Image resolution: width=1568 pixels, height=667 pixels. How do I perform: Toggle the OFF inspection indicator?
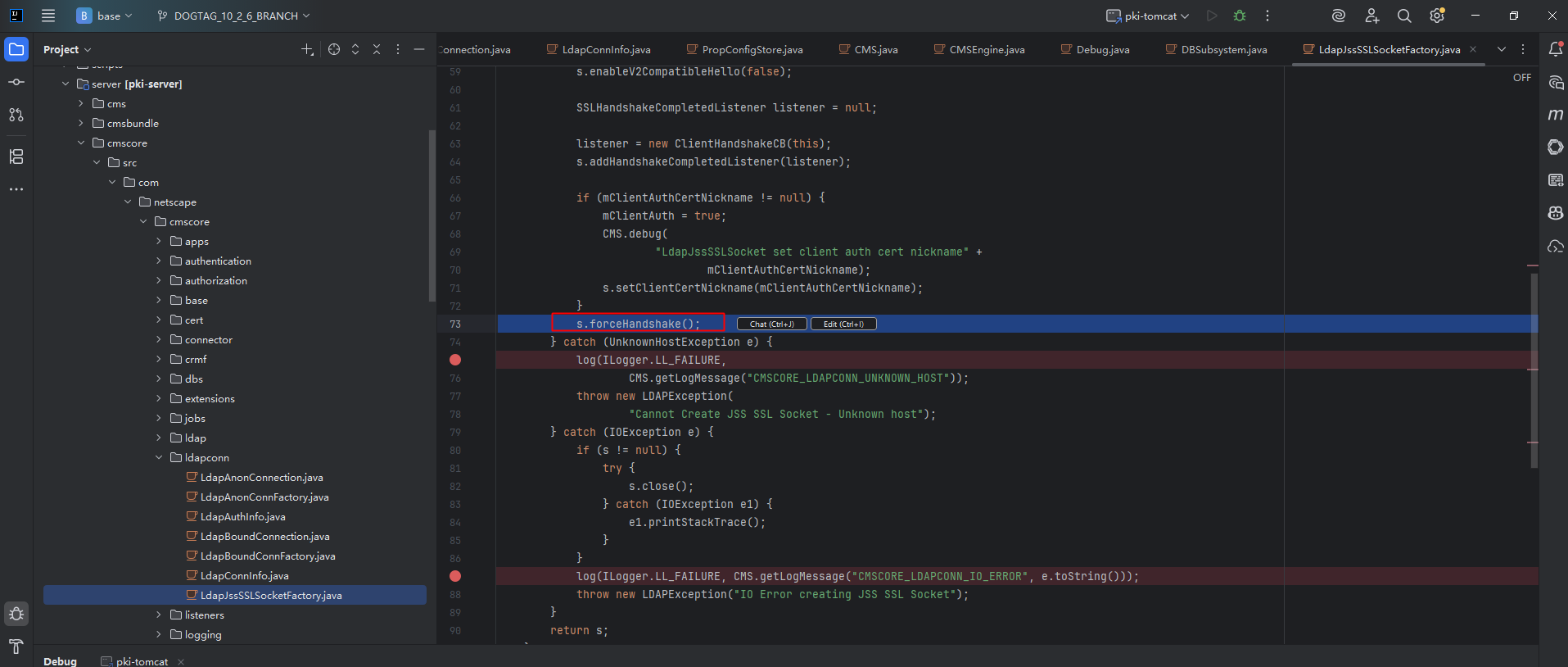(1521, 78)
